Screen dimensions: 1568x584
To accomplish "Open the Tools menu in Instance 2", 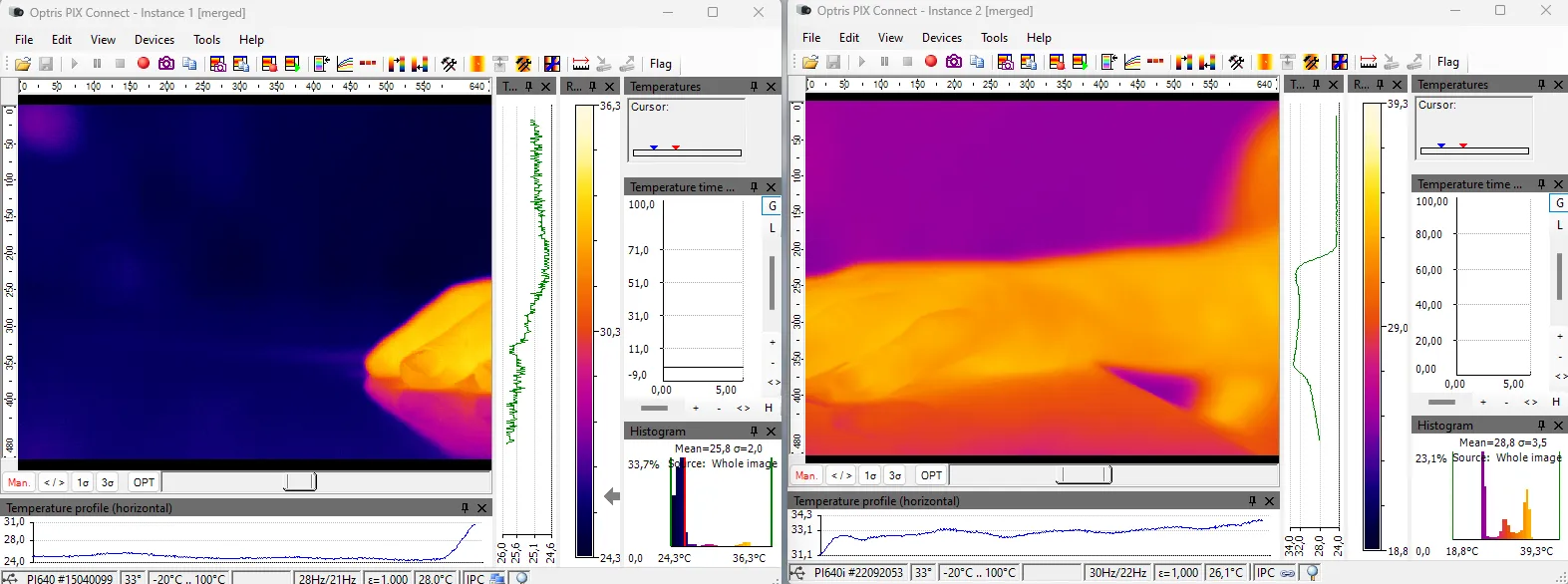I will click(994, 38).
